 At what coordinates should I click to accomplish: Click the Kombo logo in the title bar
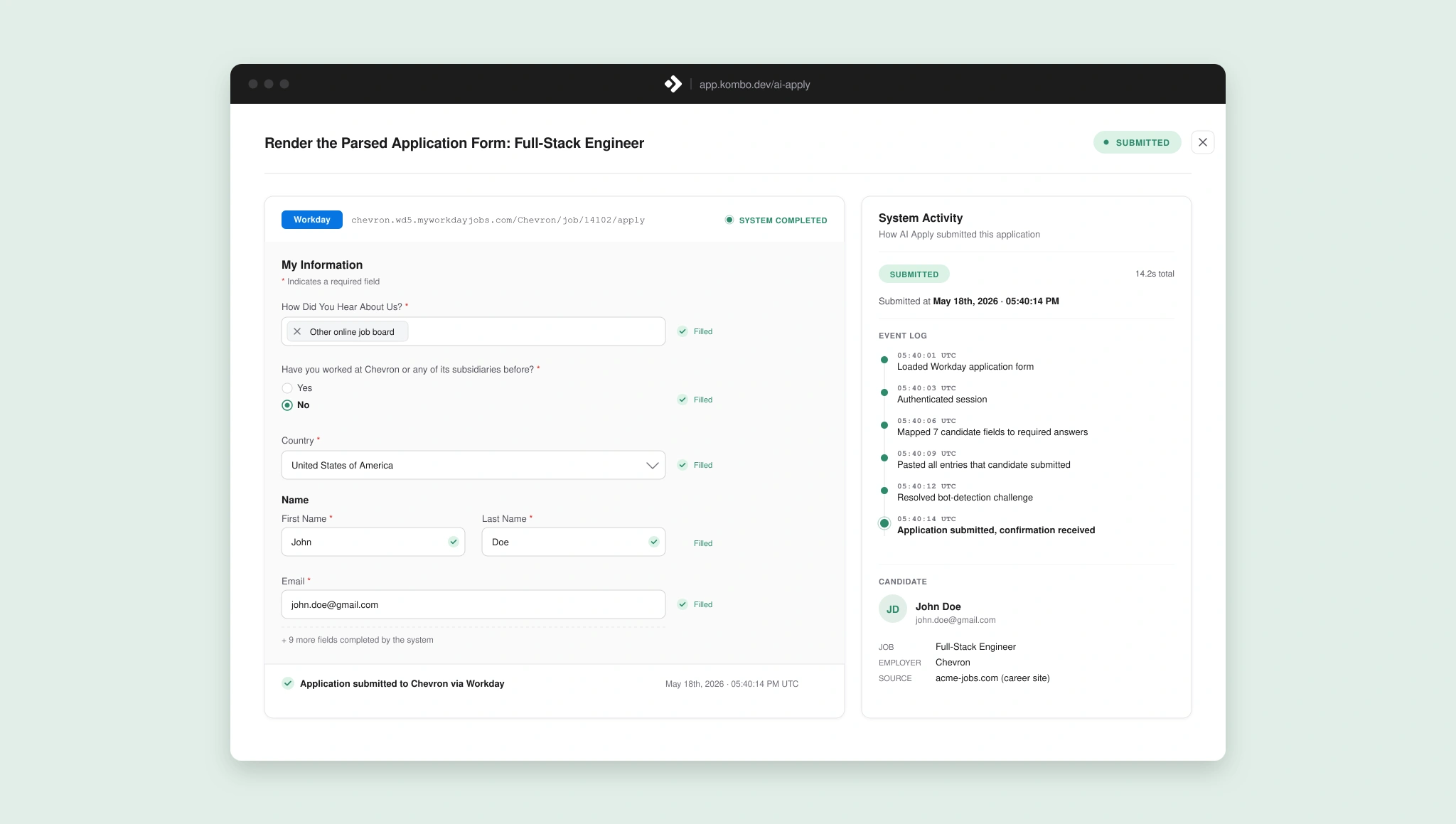673,84
